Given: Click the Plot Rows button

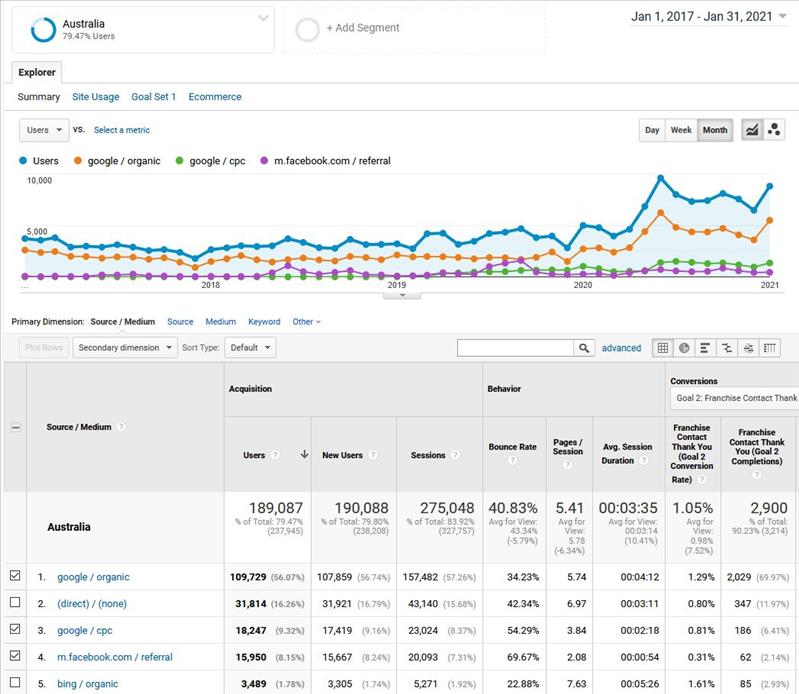Looking at the screenshot, I should click(44, 348).
